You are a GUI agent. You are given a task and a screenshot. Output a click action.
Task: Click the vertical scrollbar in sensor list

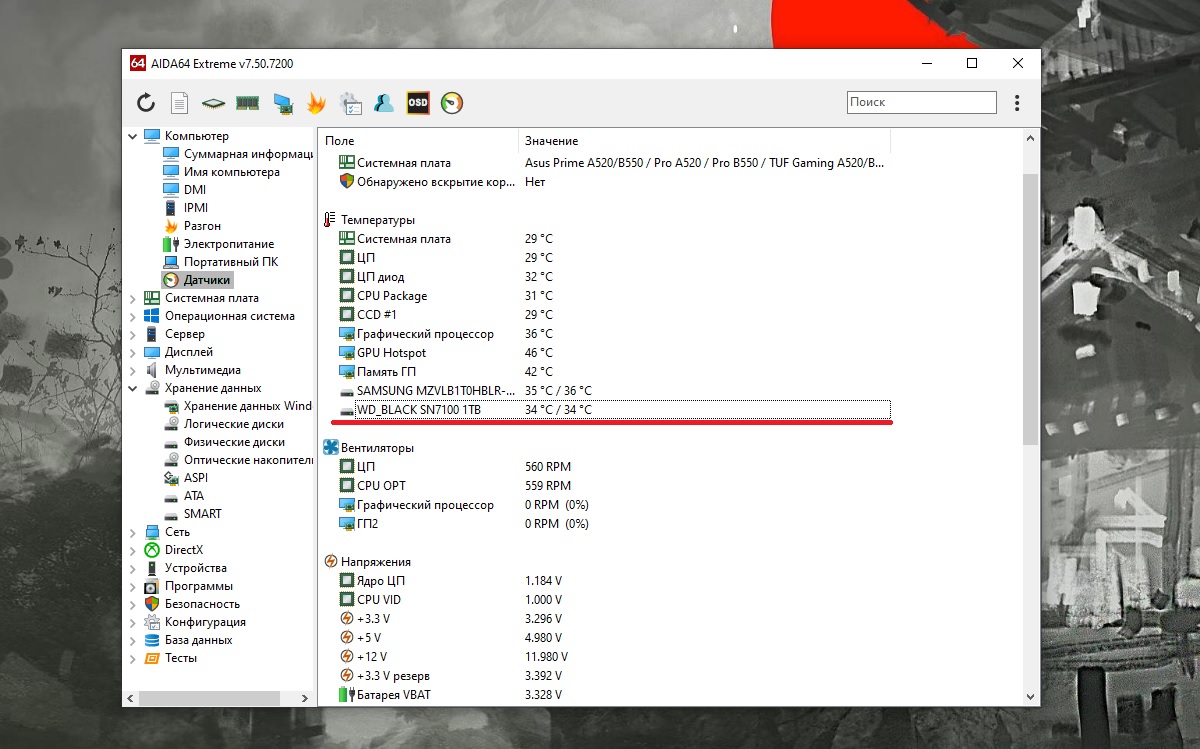[x=1031, y=310]
